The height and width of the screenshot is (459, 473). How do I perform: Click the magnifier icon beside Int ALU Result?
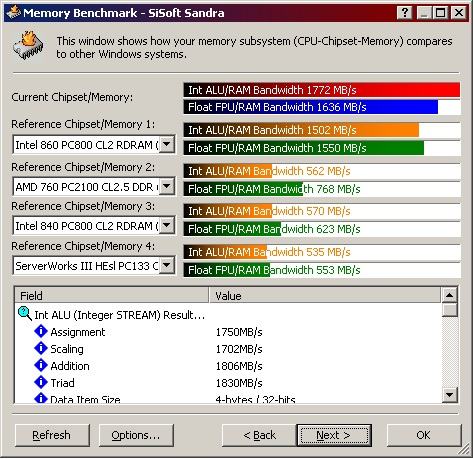coord(25,314)
